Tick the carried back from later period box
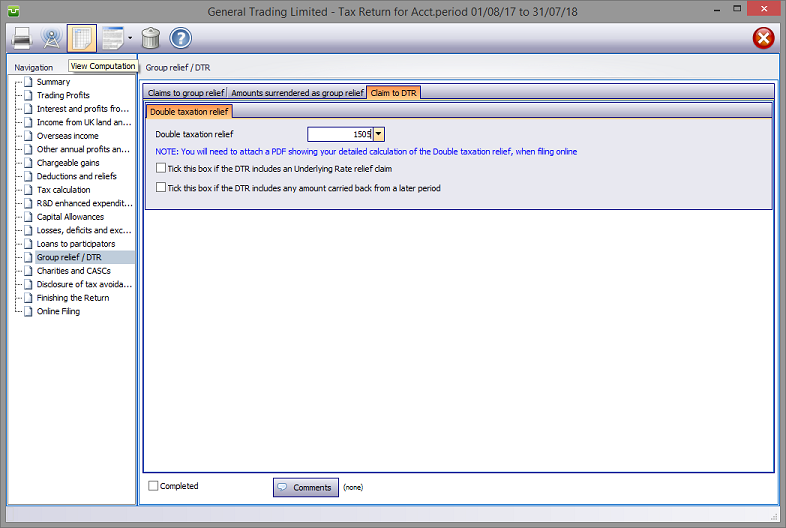Screen dimensions: 786x528 [161, 188]
